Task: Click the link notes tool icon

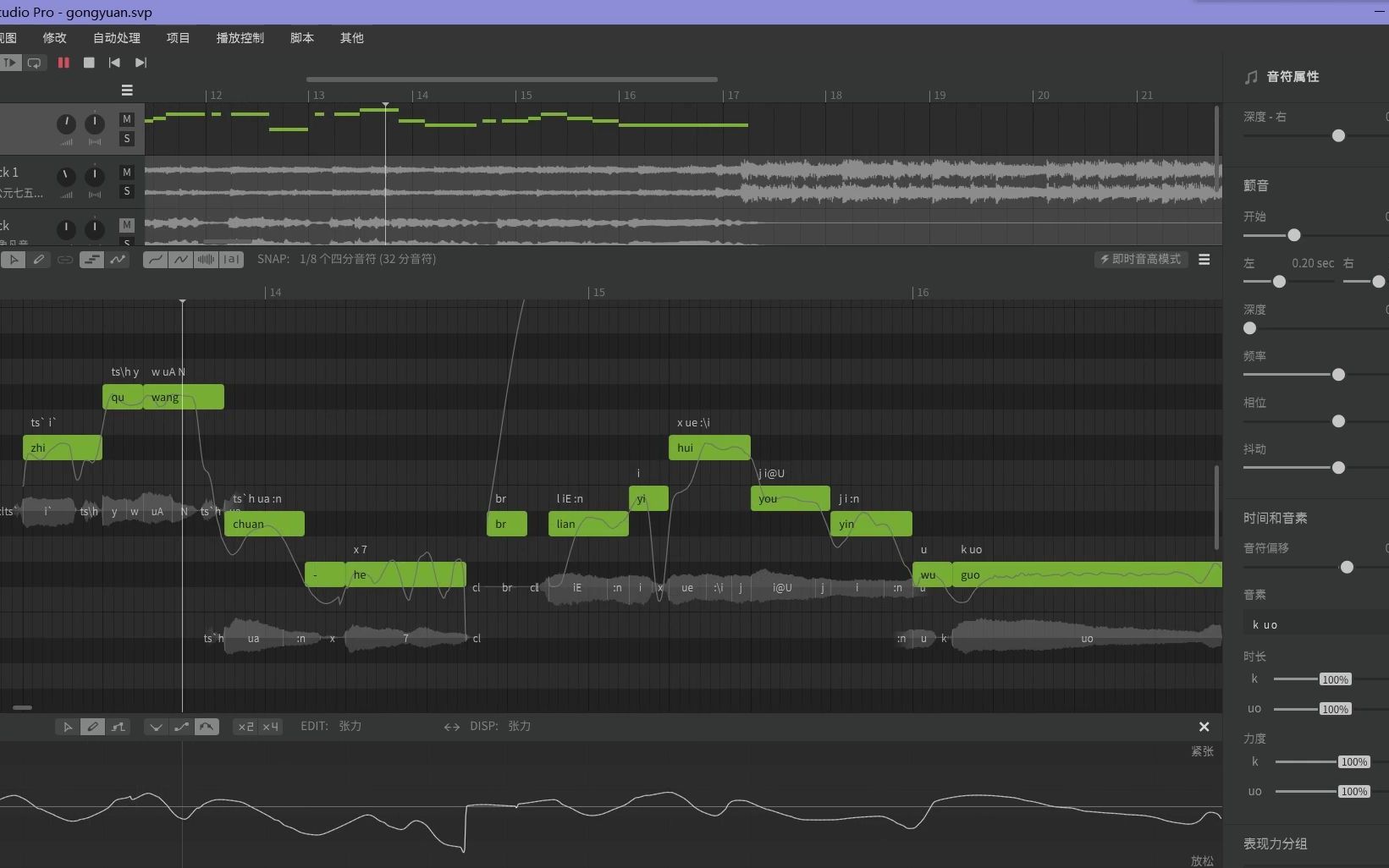Action: pos(65,260)
